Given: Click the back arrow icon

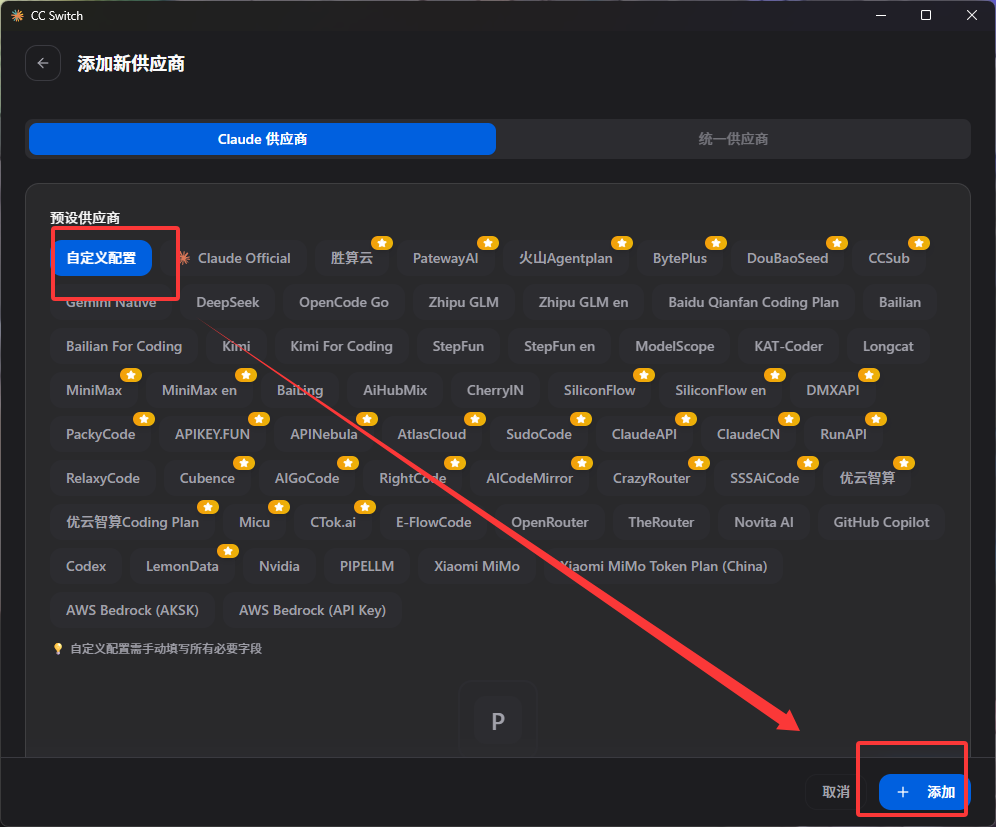Looking at the screenshot, I should (43, 63).
